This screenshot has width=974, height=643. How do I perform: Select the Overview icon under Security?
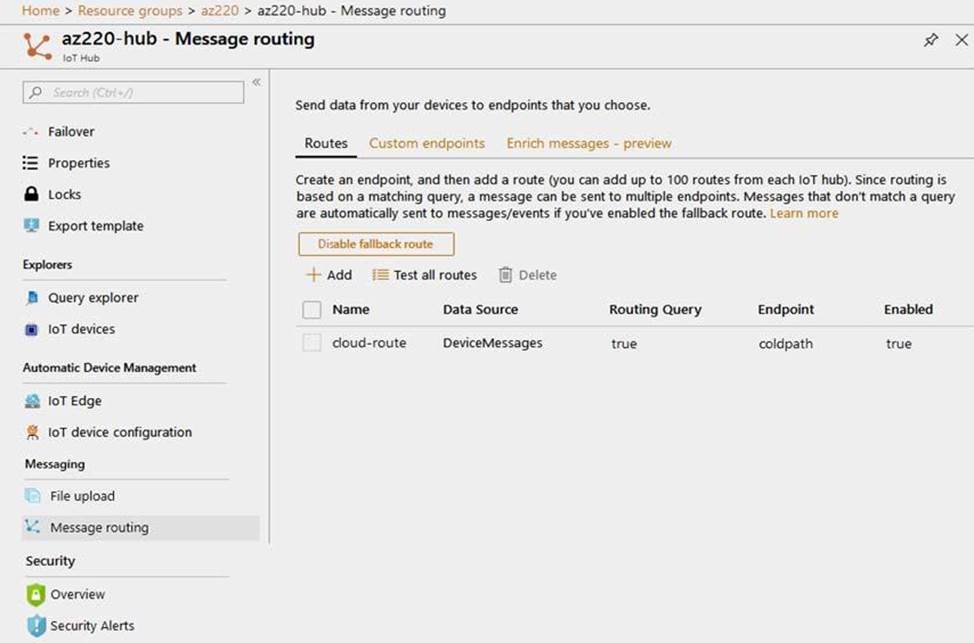(x=35, y=594)
